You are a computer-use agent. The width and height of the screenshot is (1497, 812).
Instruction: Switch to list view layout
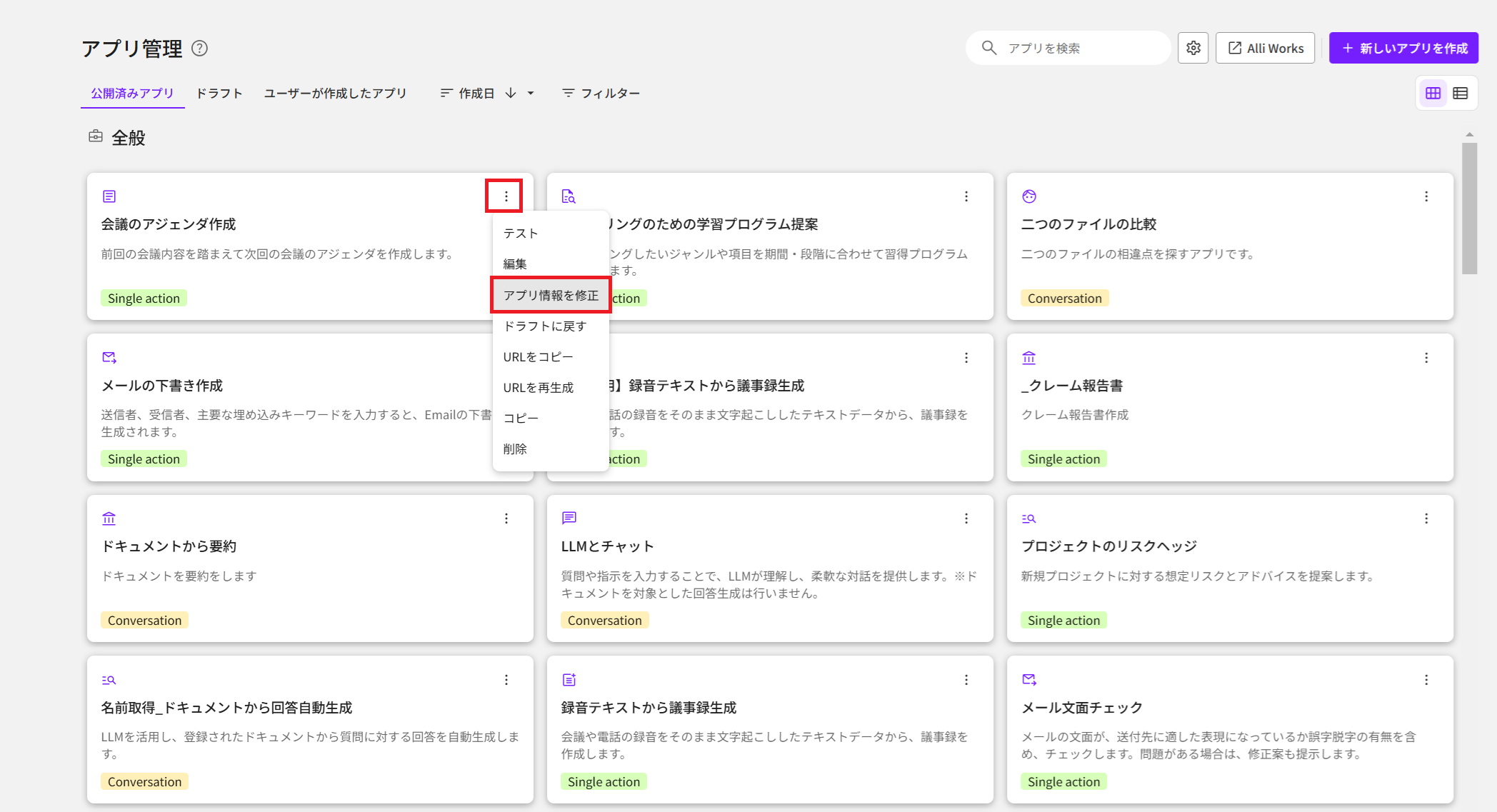tap(1461, 94)
